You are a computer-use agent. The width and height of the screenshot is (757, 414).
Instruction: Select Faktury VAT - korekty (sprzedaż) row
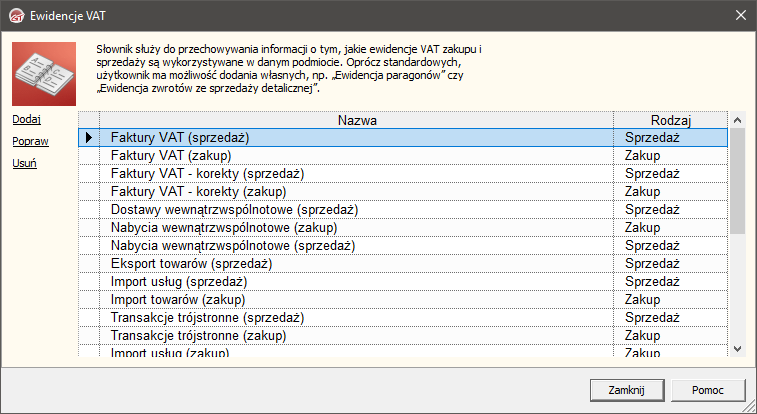tap(207, 173)
